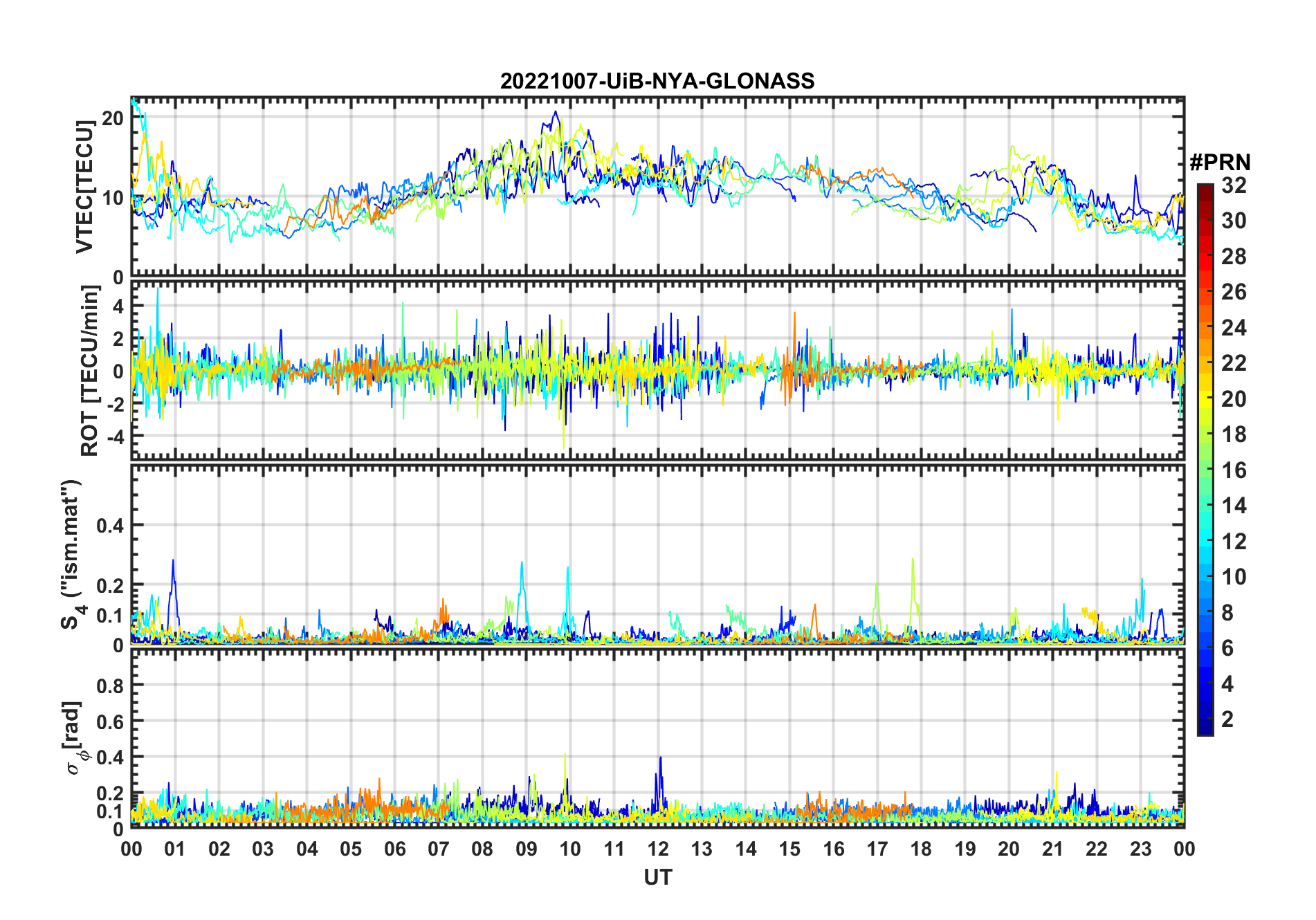
Task: Click colorbar tick label 24
Action: click(1234, 328)
